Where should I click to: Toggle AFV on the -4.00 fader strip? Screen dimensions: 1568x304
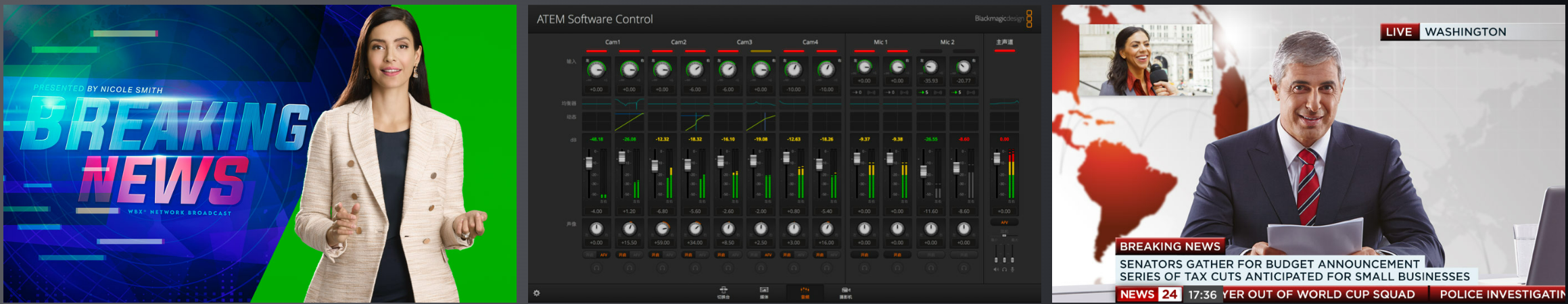click(604, 255)
